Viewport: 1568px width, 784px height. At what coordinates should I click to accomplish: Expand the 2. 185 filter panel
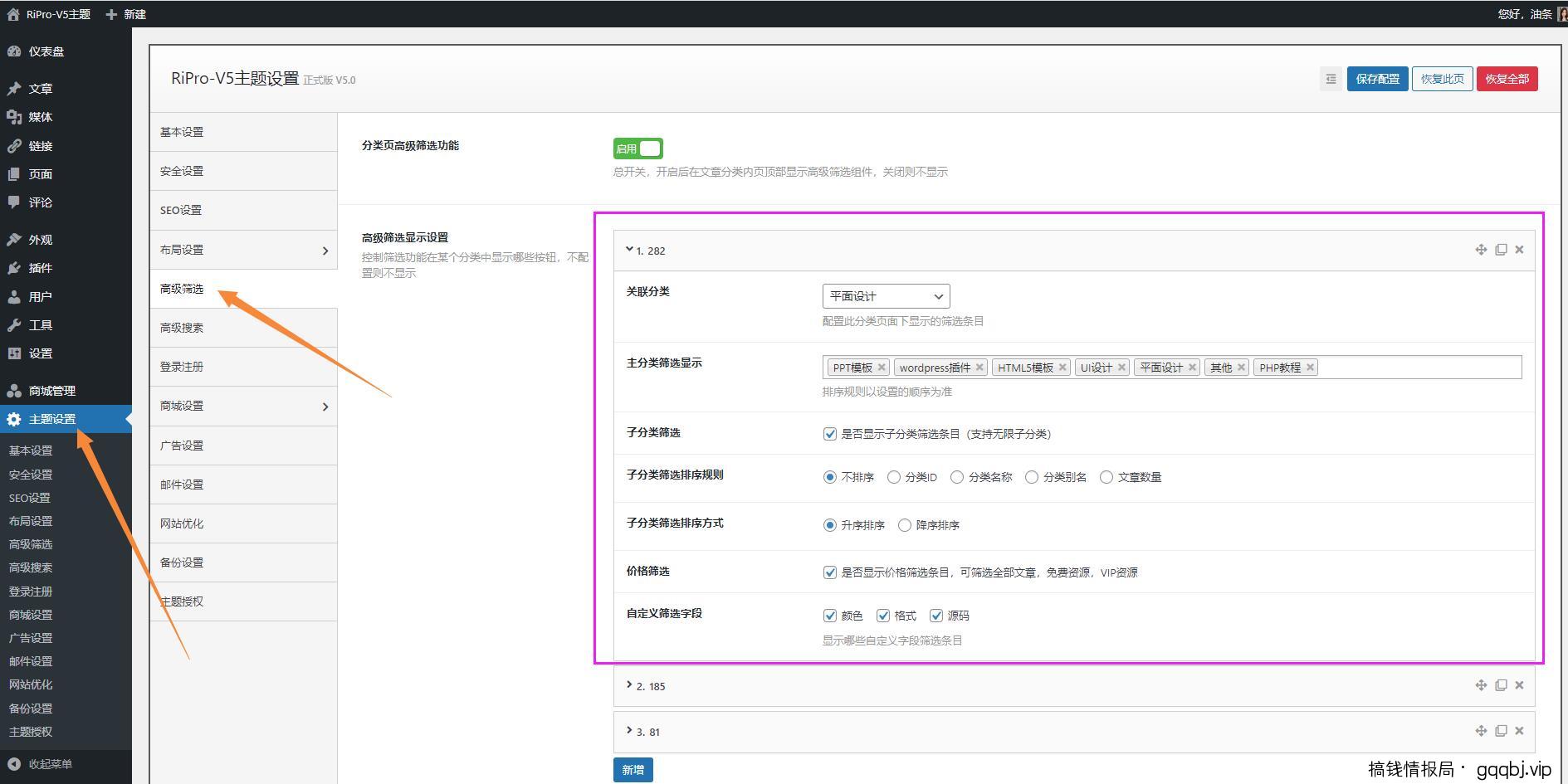pyautogui.click(x=652, y=685)
